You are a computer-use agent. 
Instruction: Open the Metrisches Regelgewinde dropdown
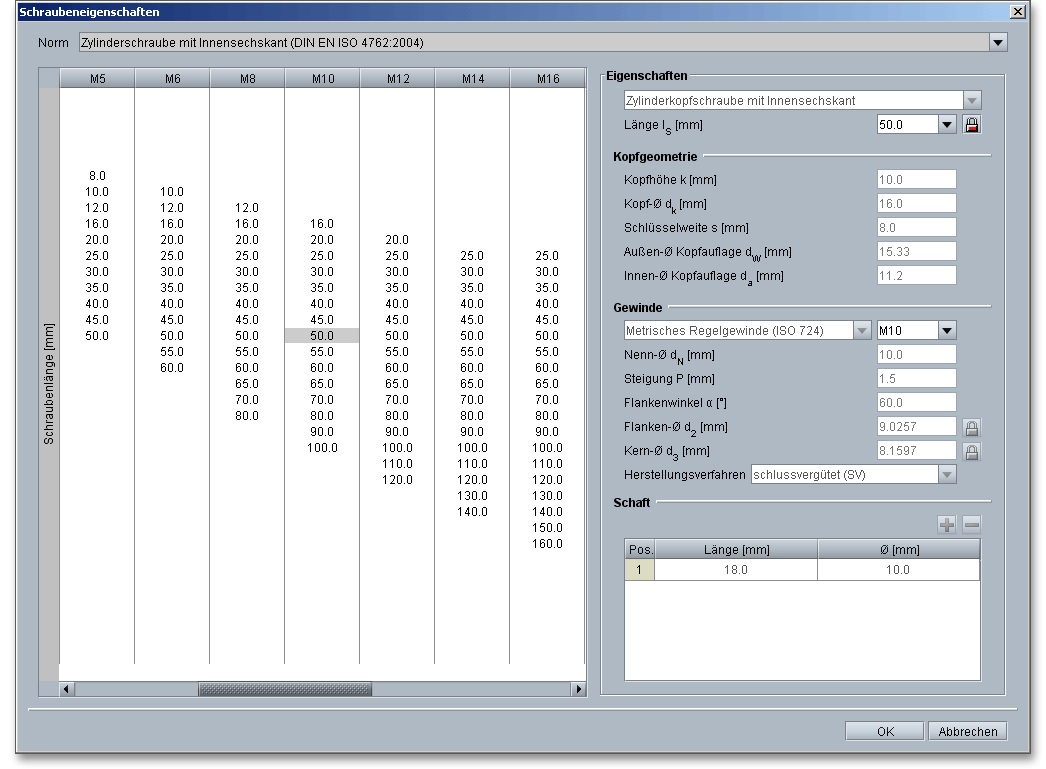point(862,331)
